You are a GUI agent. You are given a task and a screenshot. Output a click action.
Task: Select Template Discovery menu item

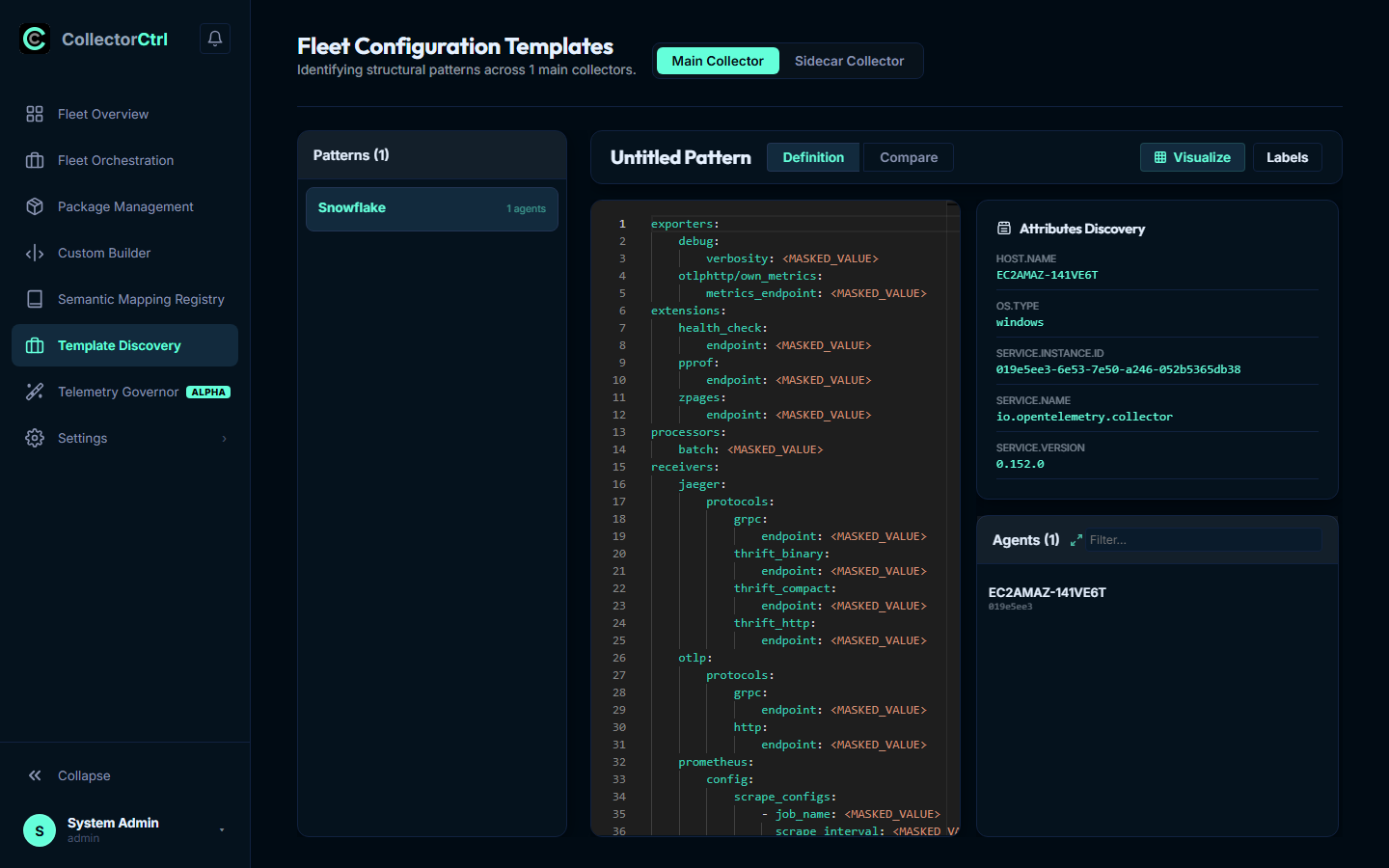pyautogui.click(x=124, y=345)
